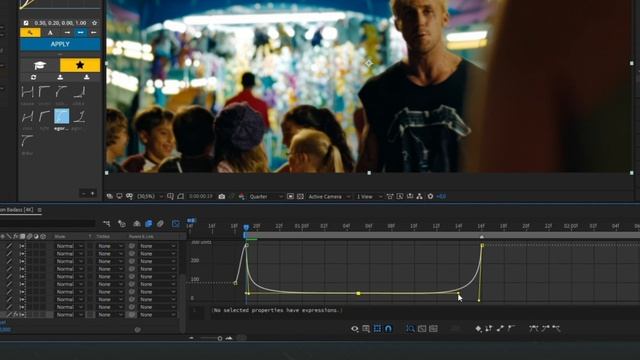Open the composition tab menu icon

(x=40, y=210)
